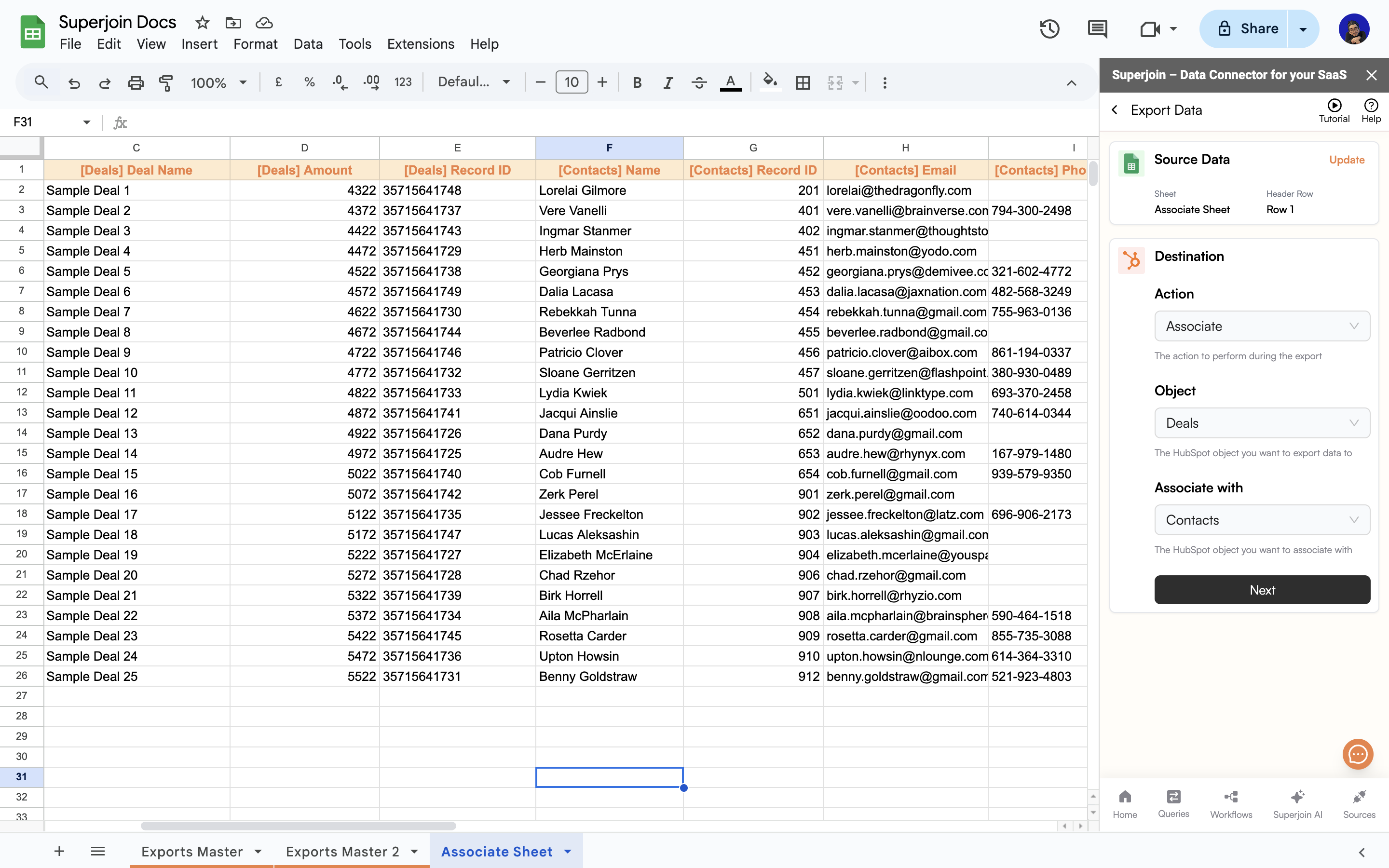Open the borders tool
The width and height of the screenshot is (1389, 868).
pos(803,82)
